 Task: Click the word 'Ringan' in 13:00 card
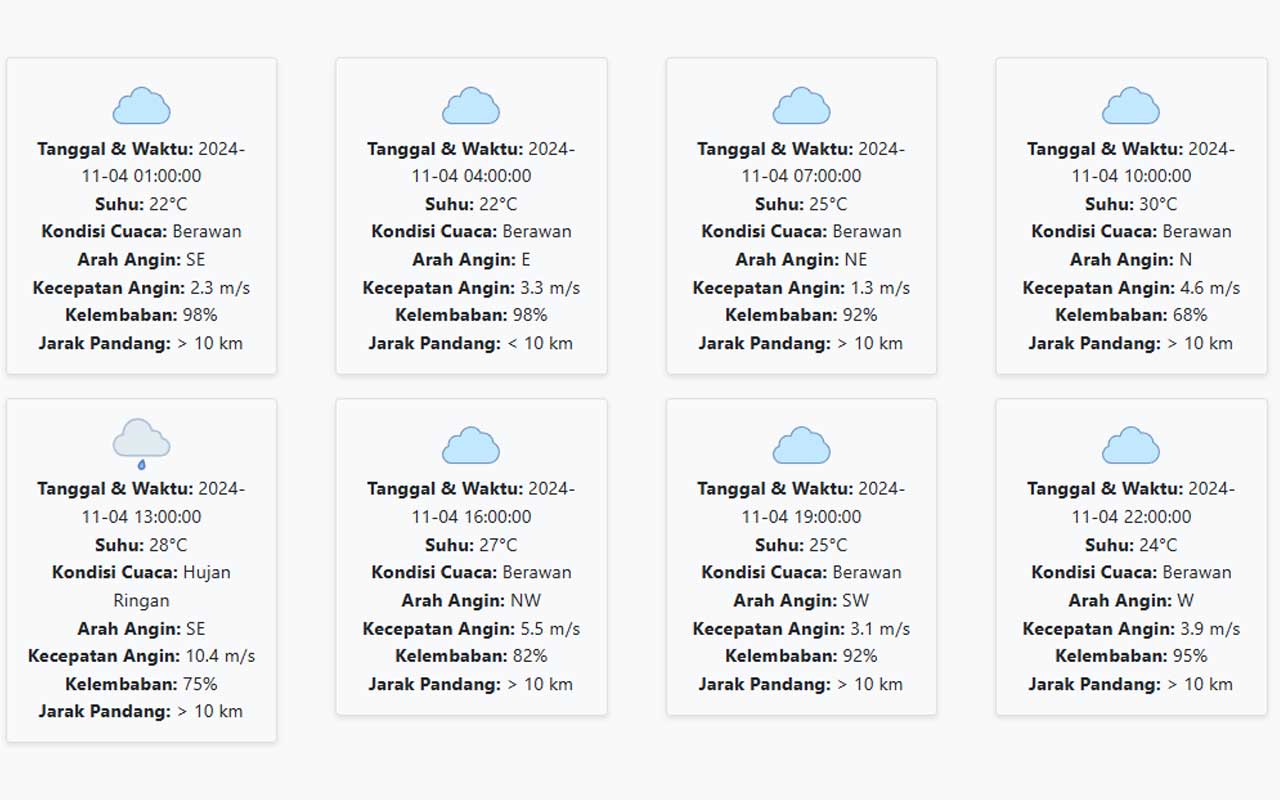pyautogui.click(x=141, y=601)
